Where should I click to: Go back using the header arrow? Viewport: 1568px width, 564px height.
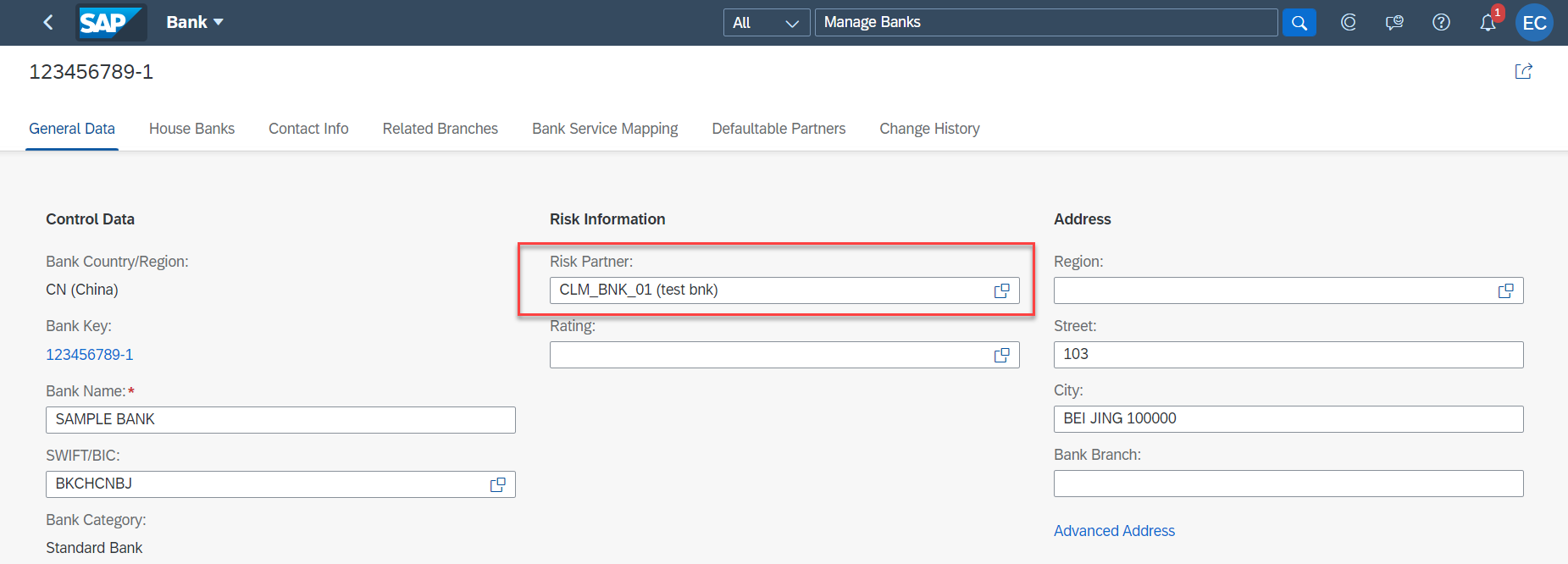[48, 23]
